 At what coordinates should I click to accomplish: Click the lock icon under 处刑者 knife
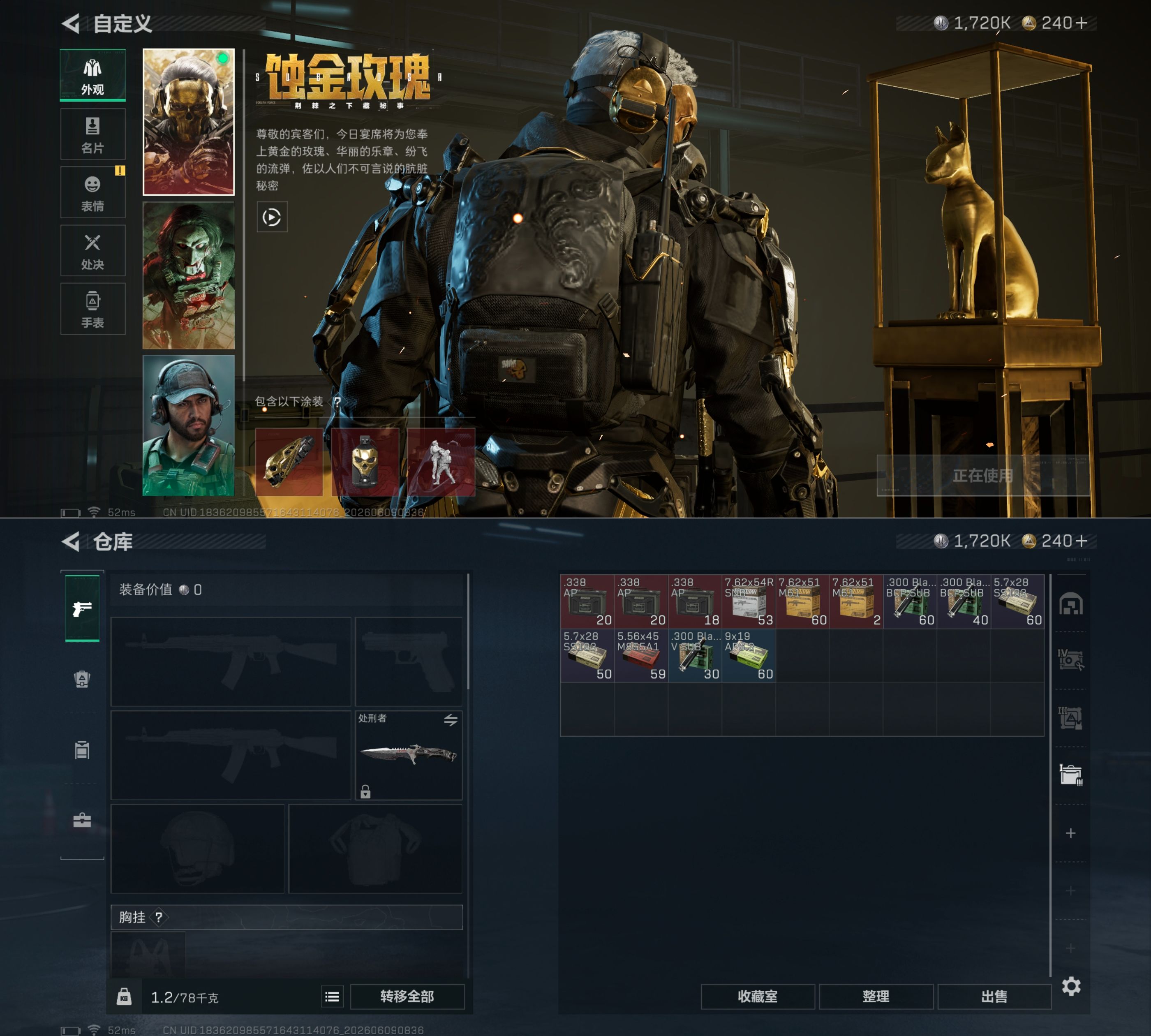tap(365, 791)
